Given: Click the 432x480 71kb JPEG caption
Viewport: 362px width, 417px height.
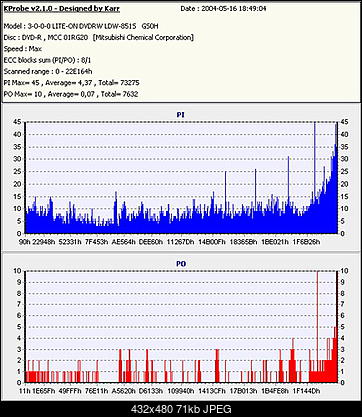Looking at the screenshot, I should tap(181, 409).
